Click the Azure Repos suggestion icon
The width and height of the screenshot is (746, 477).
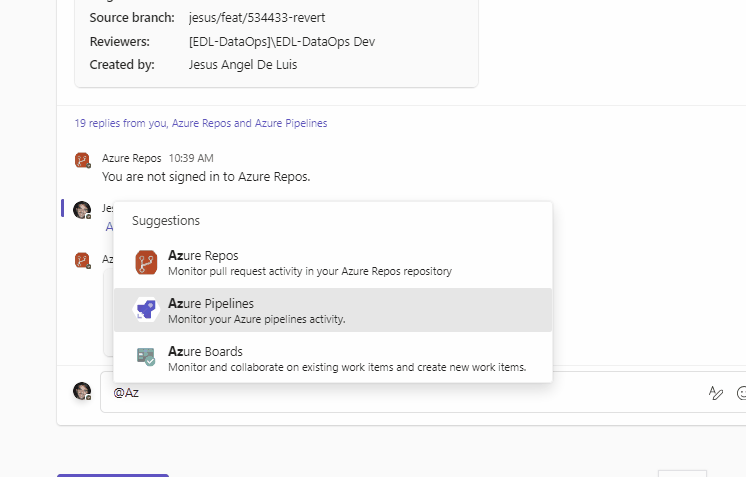coord(146,263)
